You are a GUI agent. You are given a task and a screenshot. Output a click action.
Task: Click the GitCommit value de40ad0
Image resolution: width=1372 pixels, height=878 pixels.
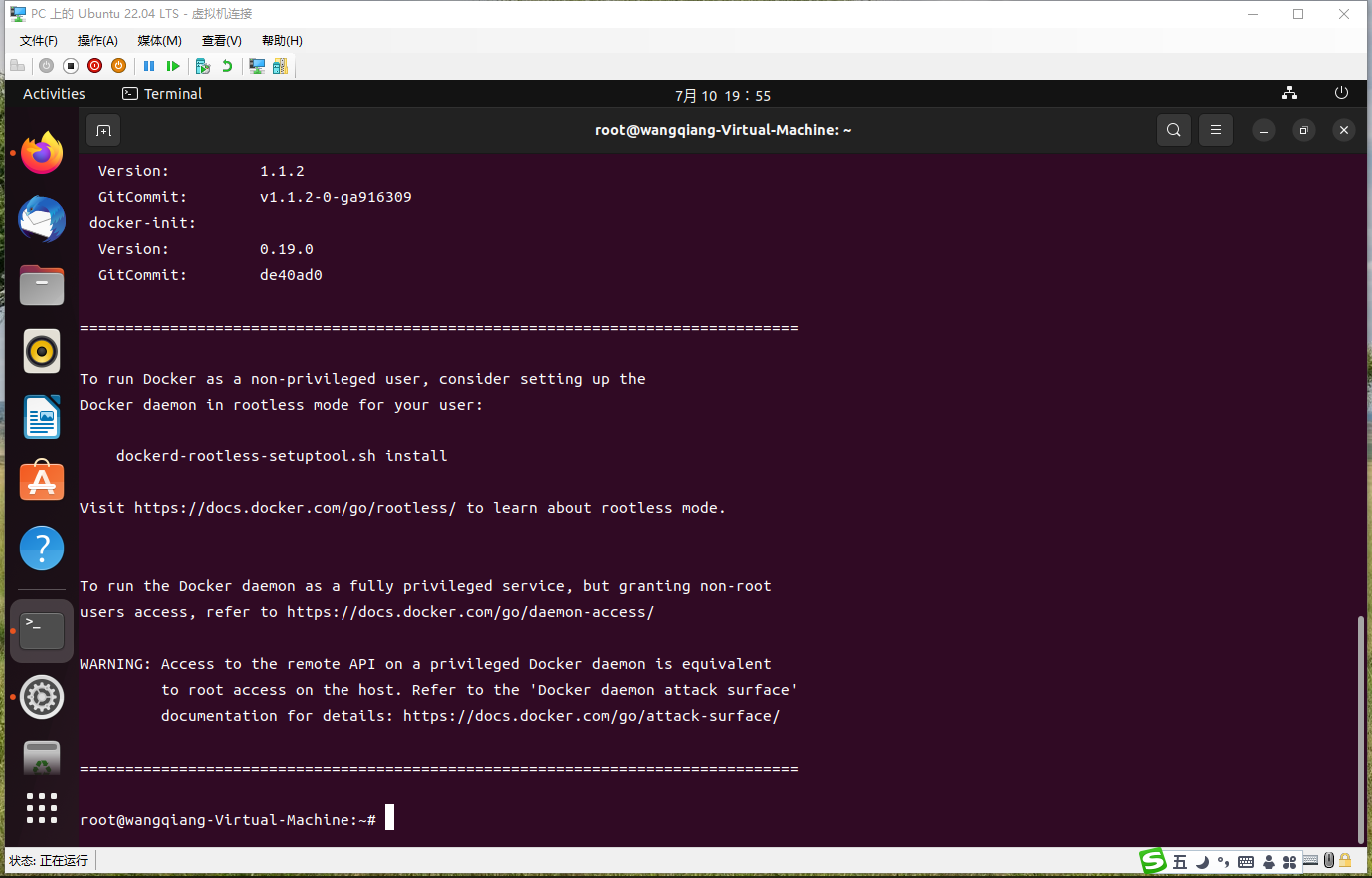click(291, 275)
